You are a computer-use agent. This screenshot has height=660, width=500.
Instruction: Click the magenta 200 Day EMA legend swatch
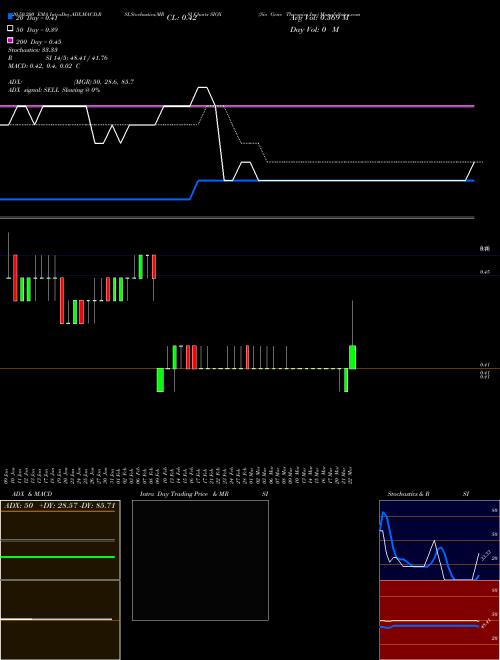10,40
